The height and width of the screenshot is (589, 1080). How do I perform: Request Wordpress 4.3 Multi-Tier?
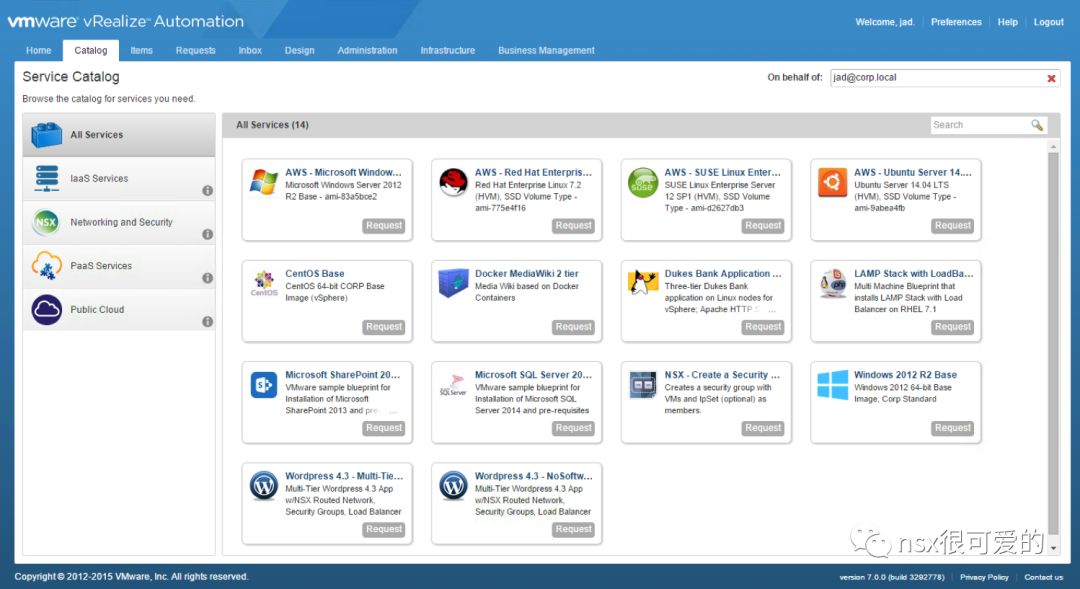pos(384,529)
